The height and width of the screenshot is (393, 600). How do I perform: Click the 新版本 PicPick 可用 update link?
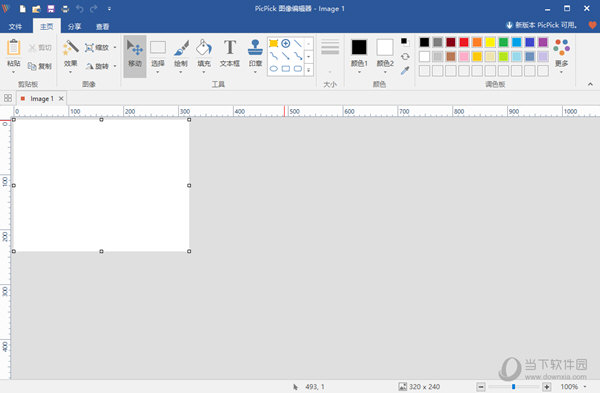pyautogui.click(x=541, y=25)
